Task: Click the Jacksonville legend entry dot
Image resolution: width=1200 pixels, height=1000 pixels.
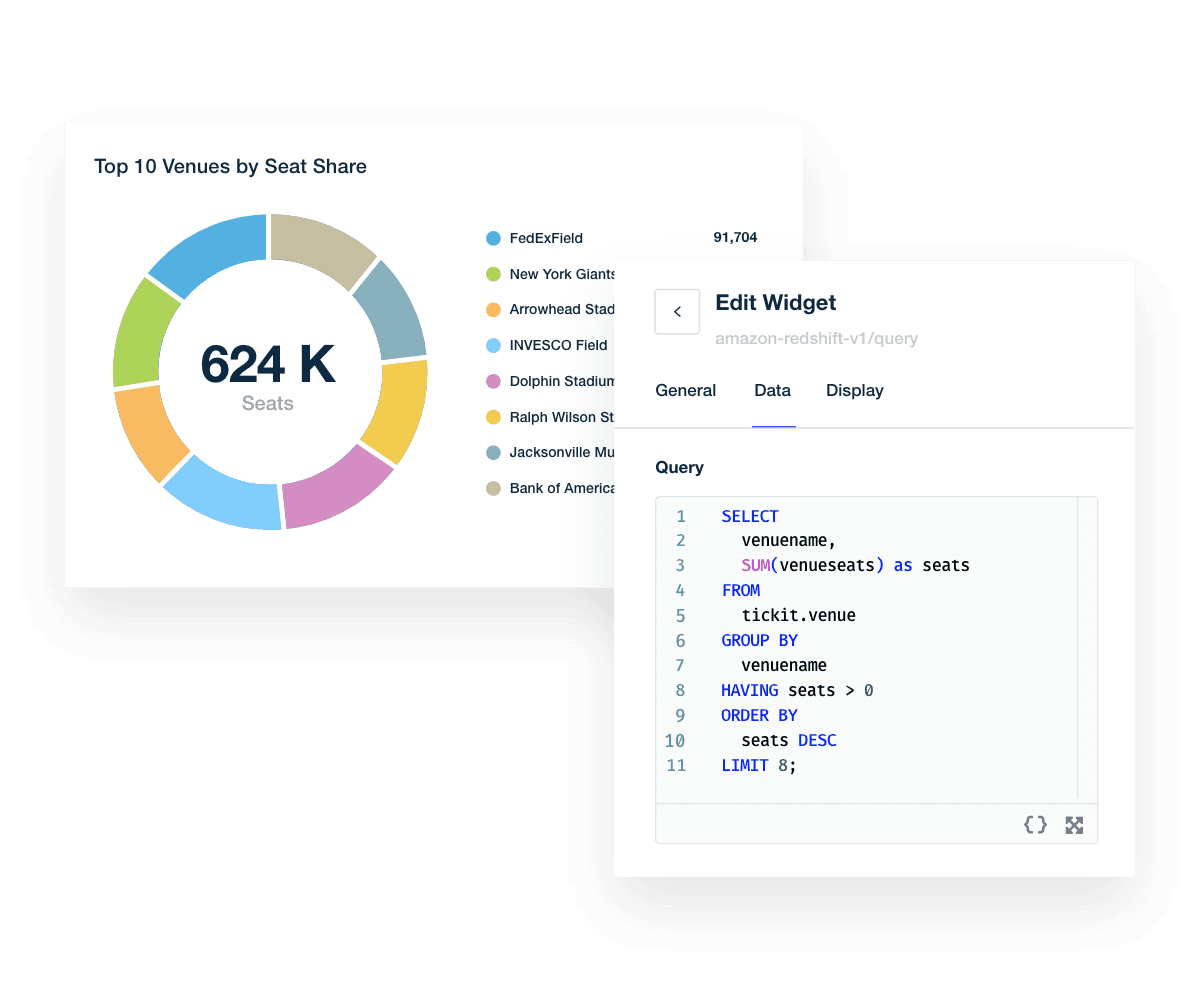Action: tap(493, 453)
